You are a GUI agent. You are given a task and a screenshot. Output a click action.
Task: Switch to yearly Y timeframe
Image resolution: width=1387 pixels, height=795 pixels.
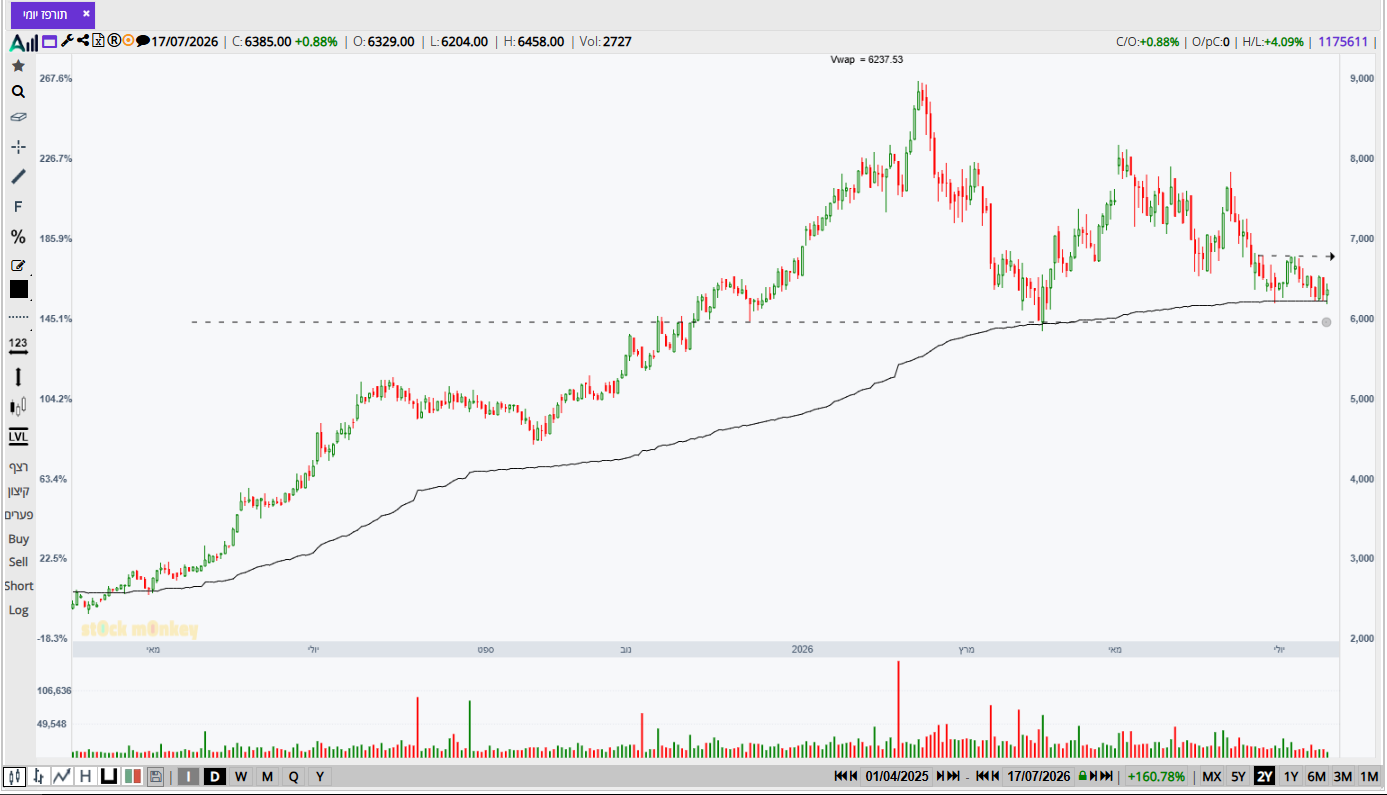[319, 776]
